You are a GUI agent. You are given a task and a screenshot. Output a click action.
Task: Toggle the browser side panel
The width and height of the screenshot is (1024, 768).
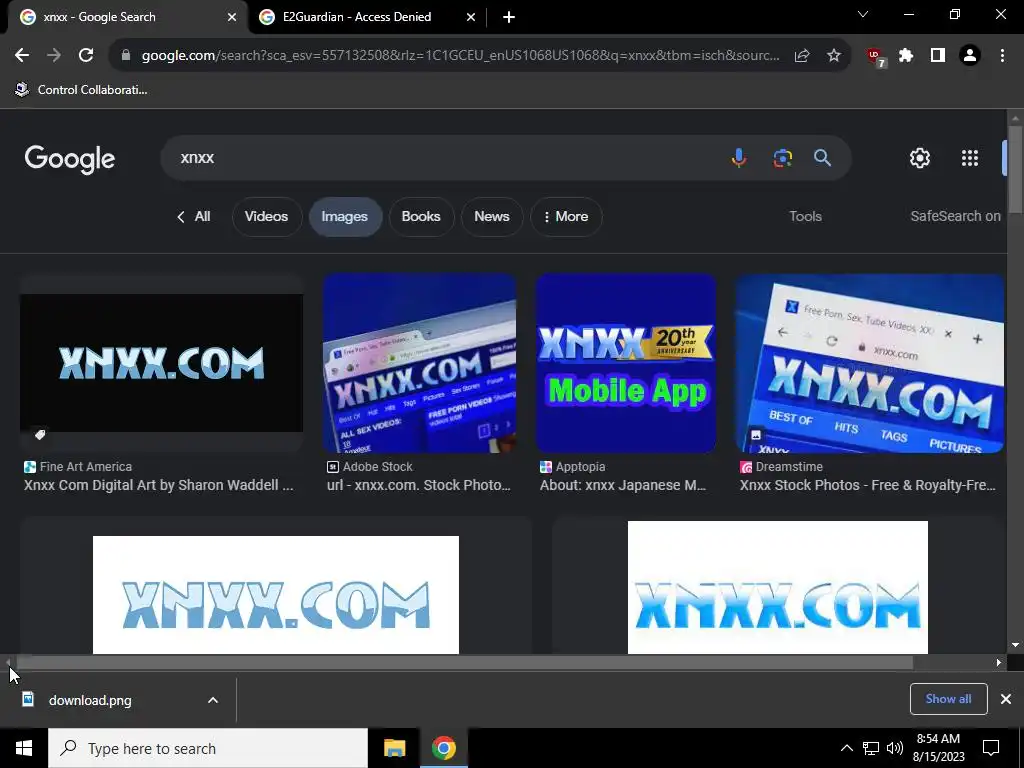tap(938, 56)
